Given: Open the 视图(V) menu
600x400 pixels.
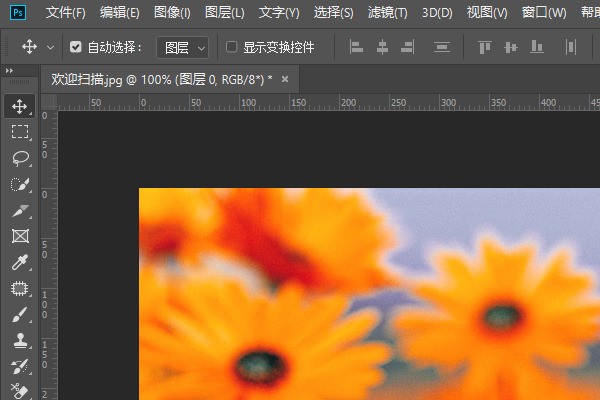Looking at the screenshot, I should (x=487, y=13).
